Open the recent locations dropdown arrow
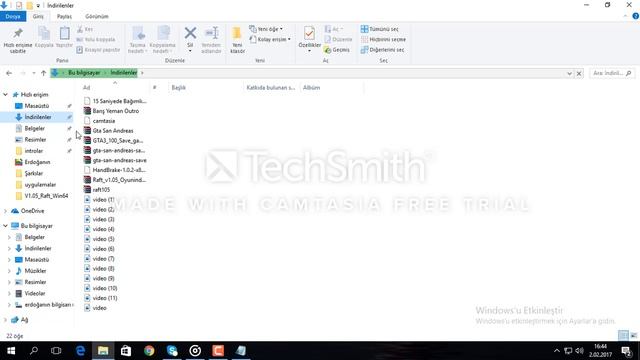This screenshot has height=360, width=640. point(33,73)
